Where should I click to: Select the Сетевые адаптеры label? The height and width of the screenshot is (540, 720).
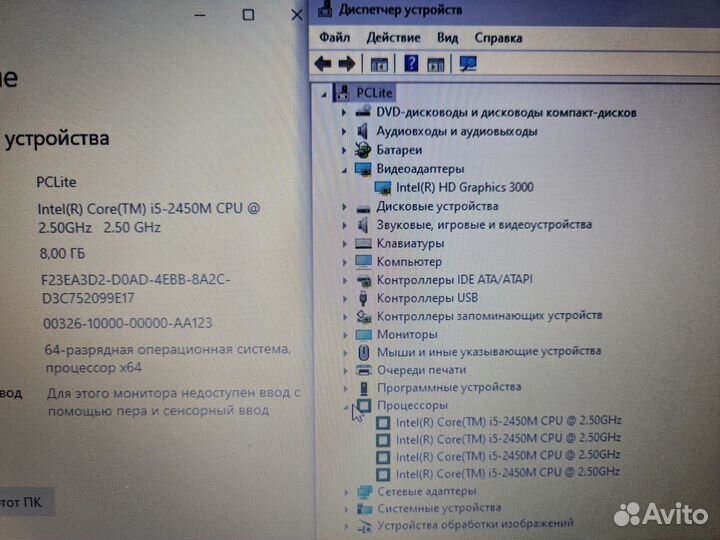pos(427,491)
